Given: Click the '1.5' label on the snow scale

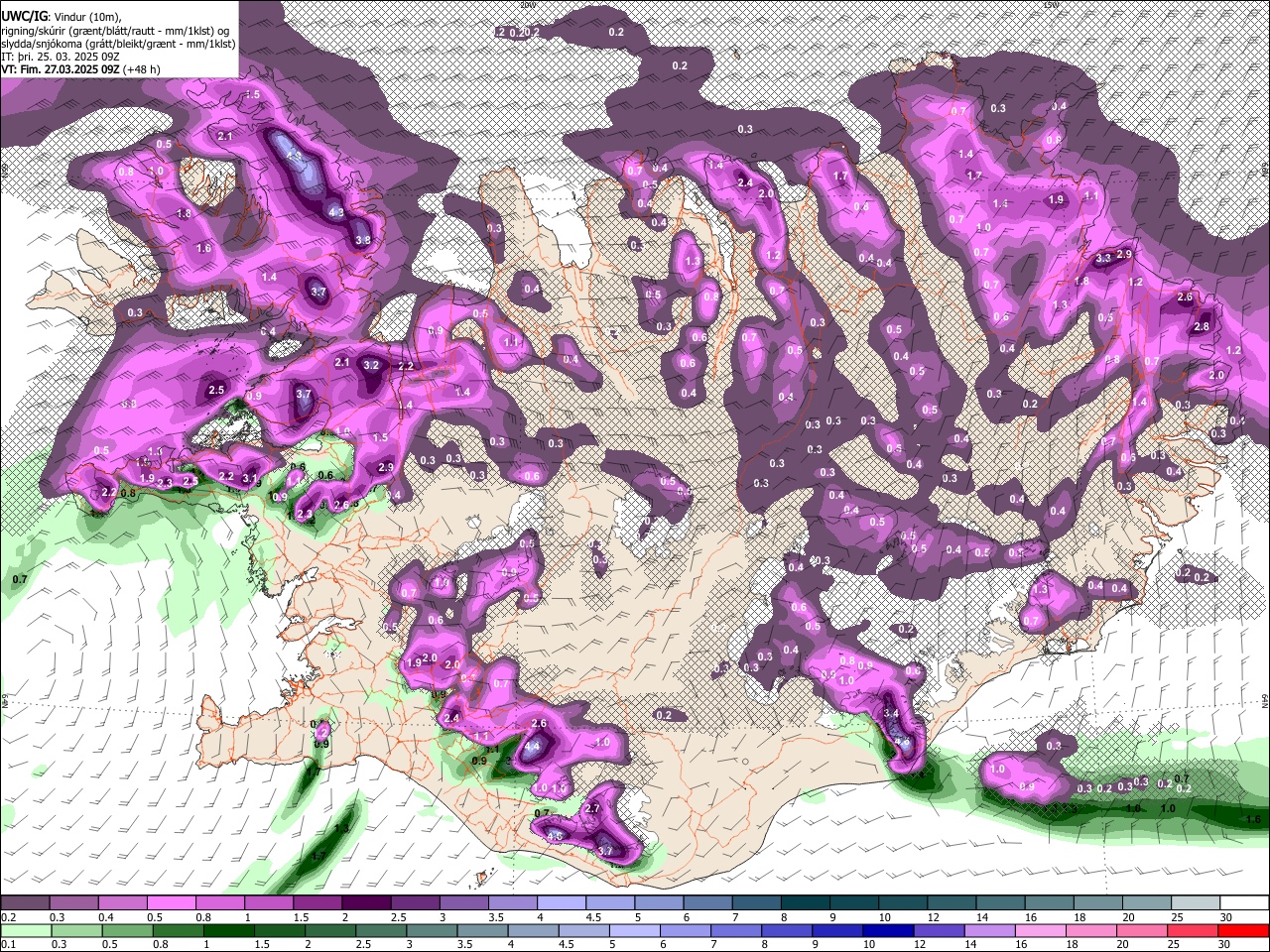Looking at the screenshot, I should pyautogui.click(x=302, y=917).
